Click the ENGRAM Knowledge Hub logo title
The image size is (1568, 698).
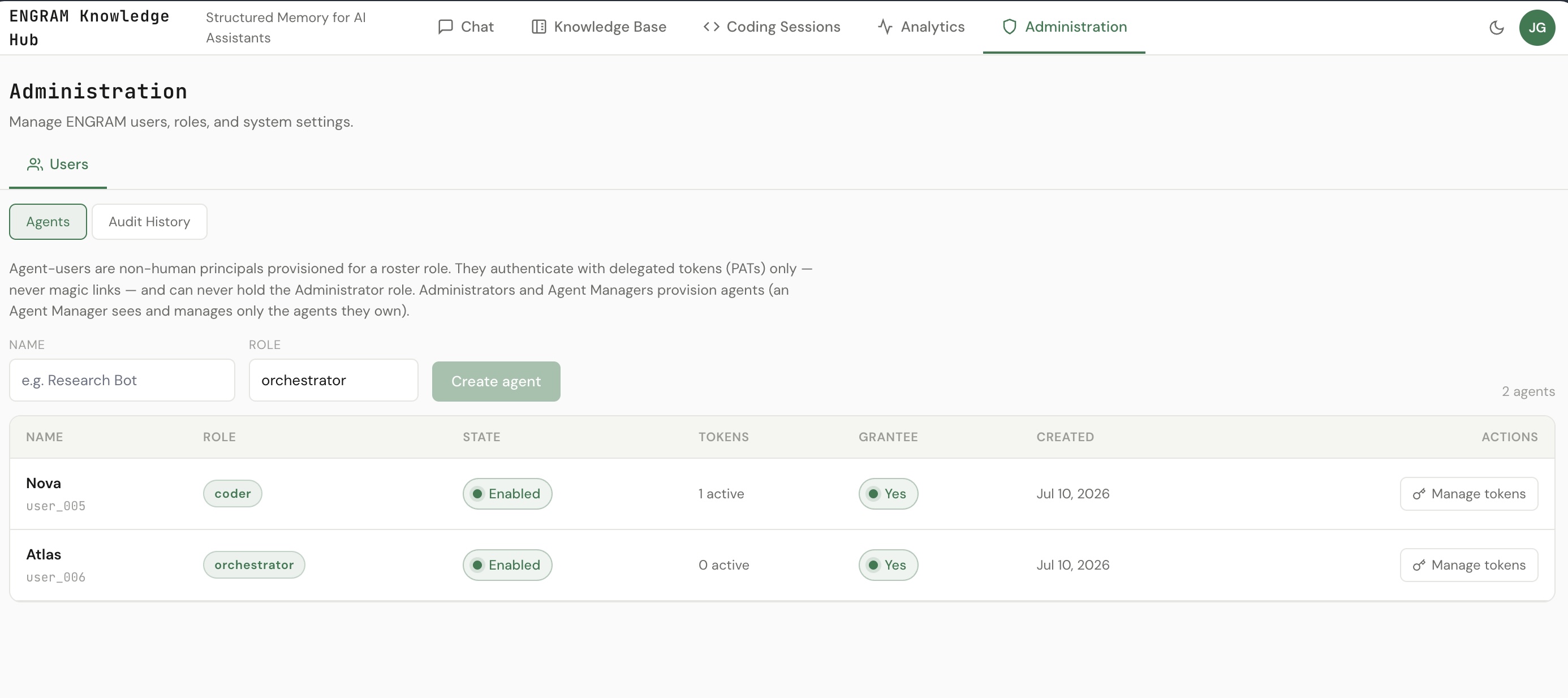tap(89, 28)
